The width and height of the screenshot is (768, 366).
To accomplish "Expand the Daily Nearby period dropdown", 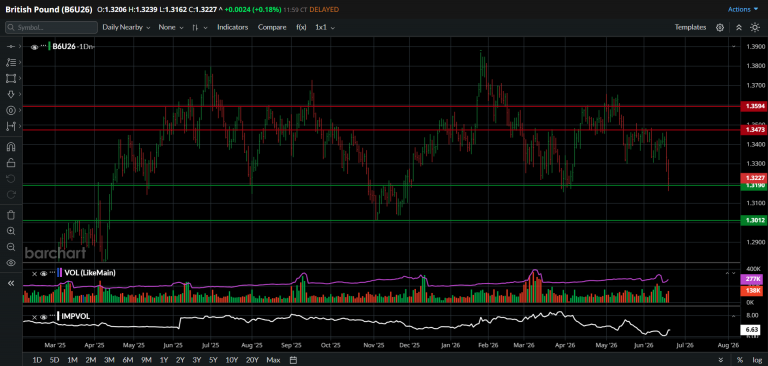I will [x=126, y=27].
